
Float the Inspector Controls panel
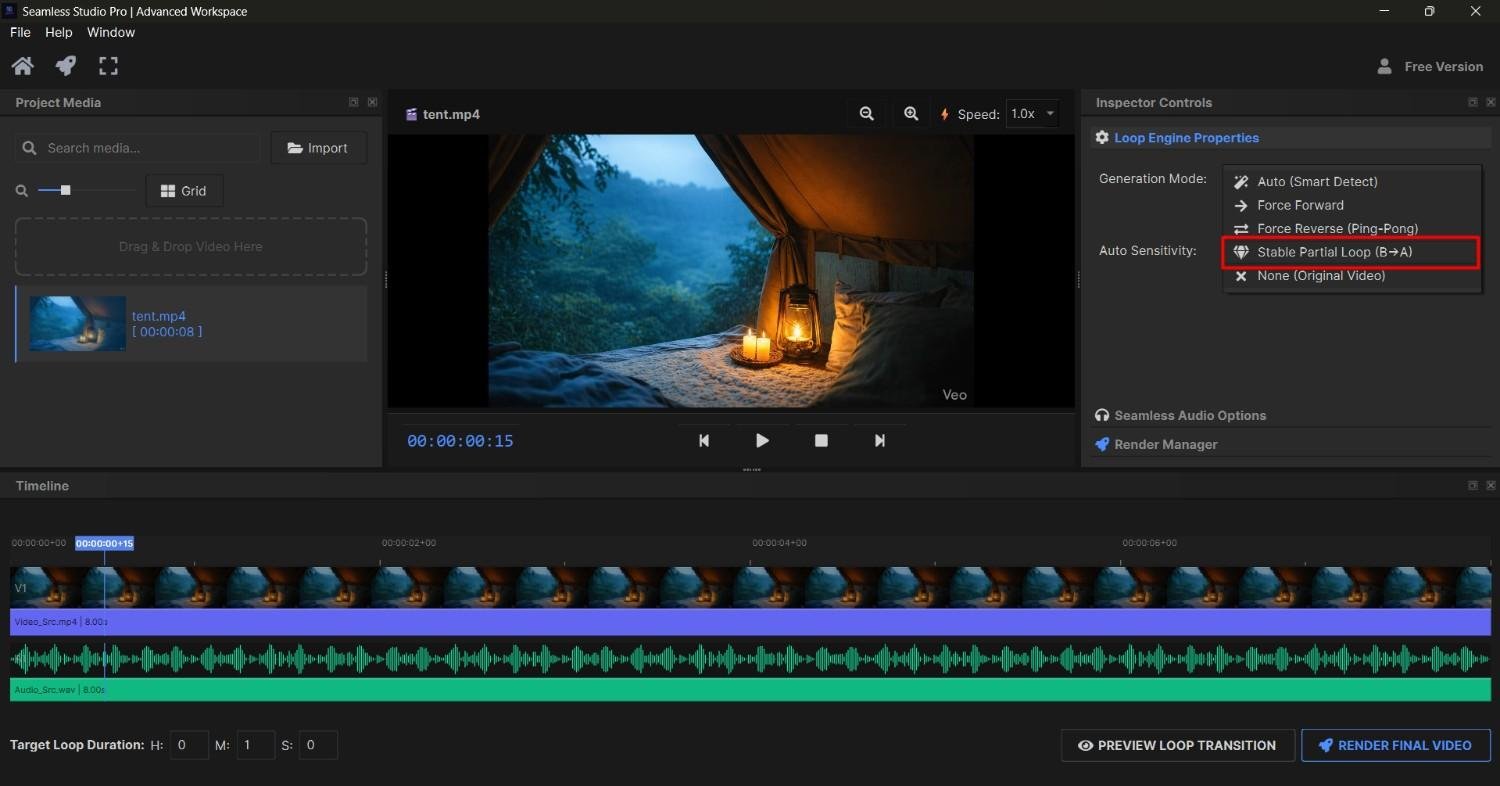(1471, 102)
